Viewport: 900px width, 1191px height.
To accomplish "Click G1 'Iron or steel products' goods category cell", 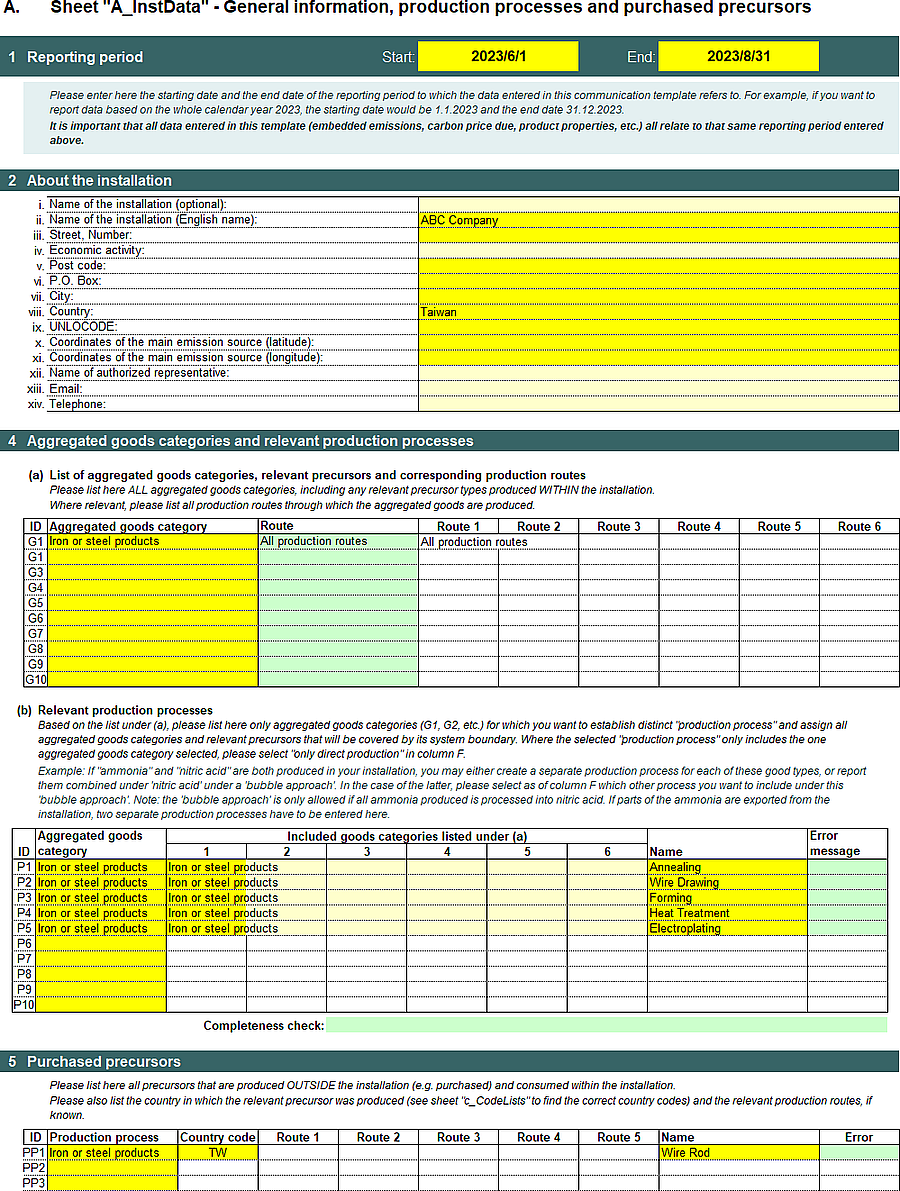I will pos(153,542).
